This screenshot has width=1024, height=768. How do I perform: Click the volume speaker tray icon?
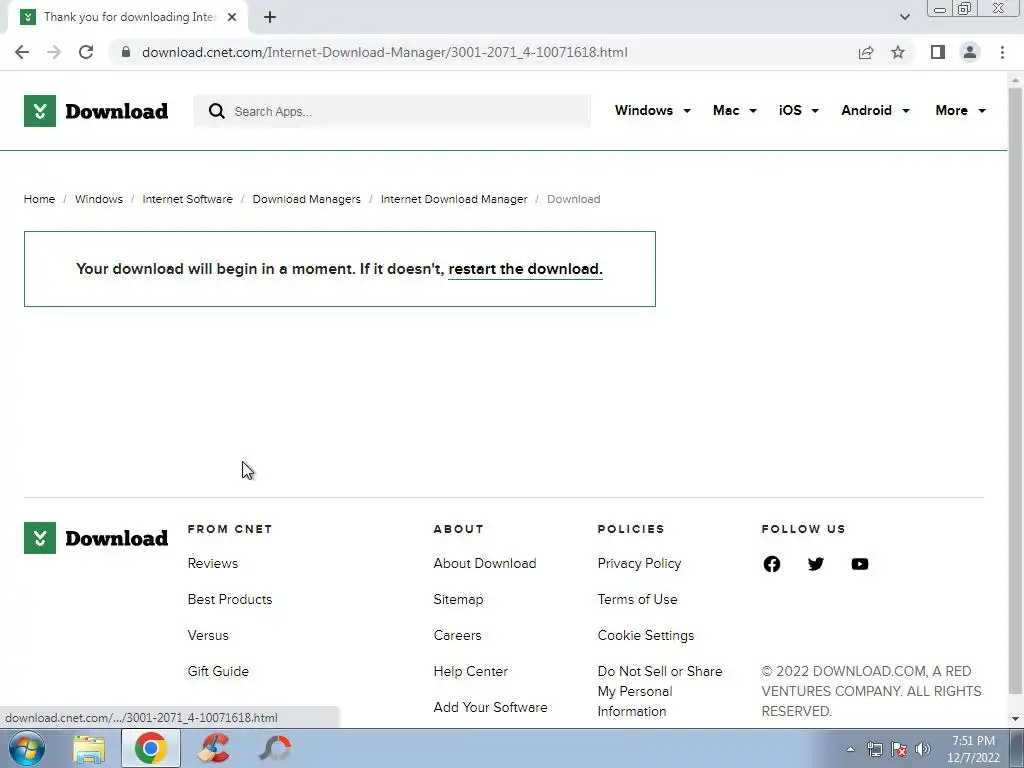click(x=923, y=749)
